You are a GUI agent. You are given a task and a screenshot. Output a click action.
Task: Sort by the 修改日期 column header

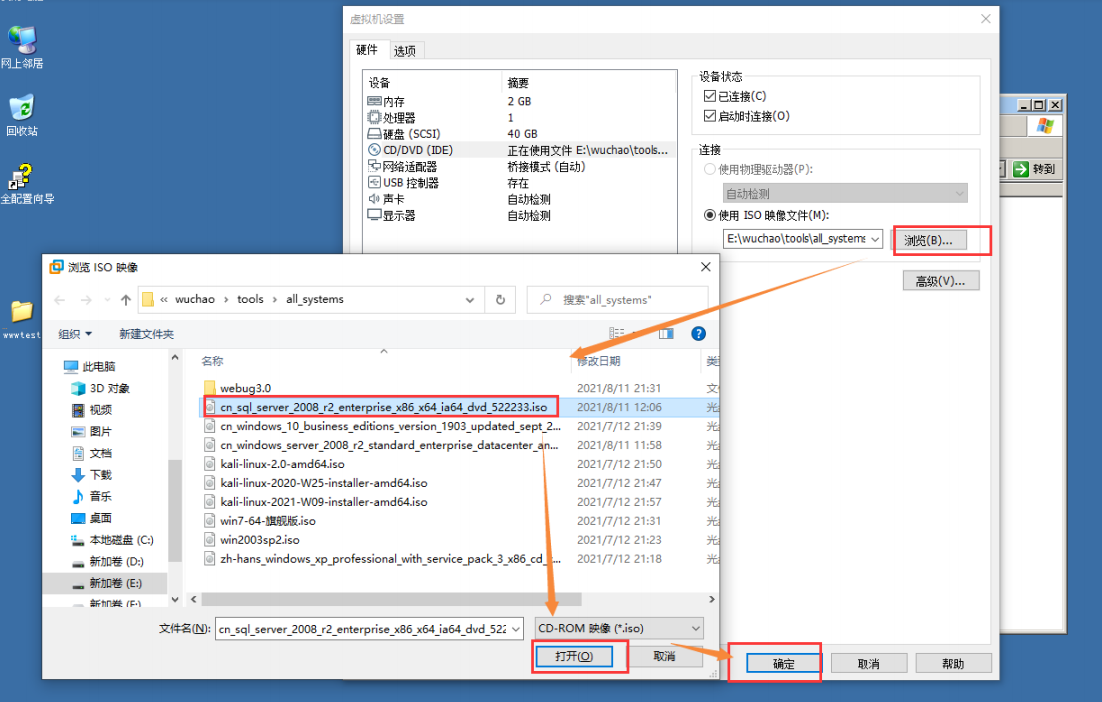[599, 361]
